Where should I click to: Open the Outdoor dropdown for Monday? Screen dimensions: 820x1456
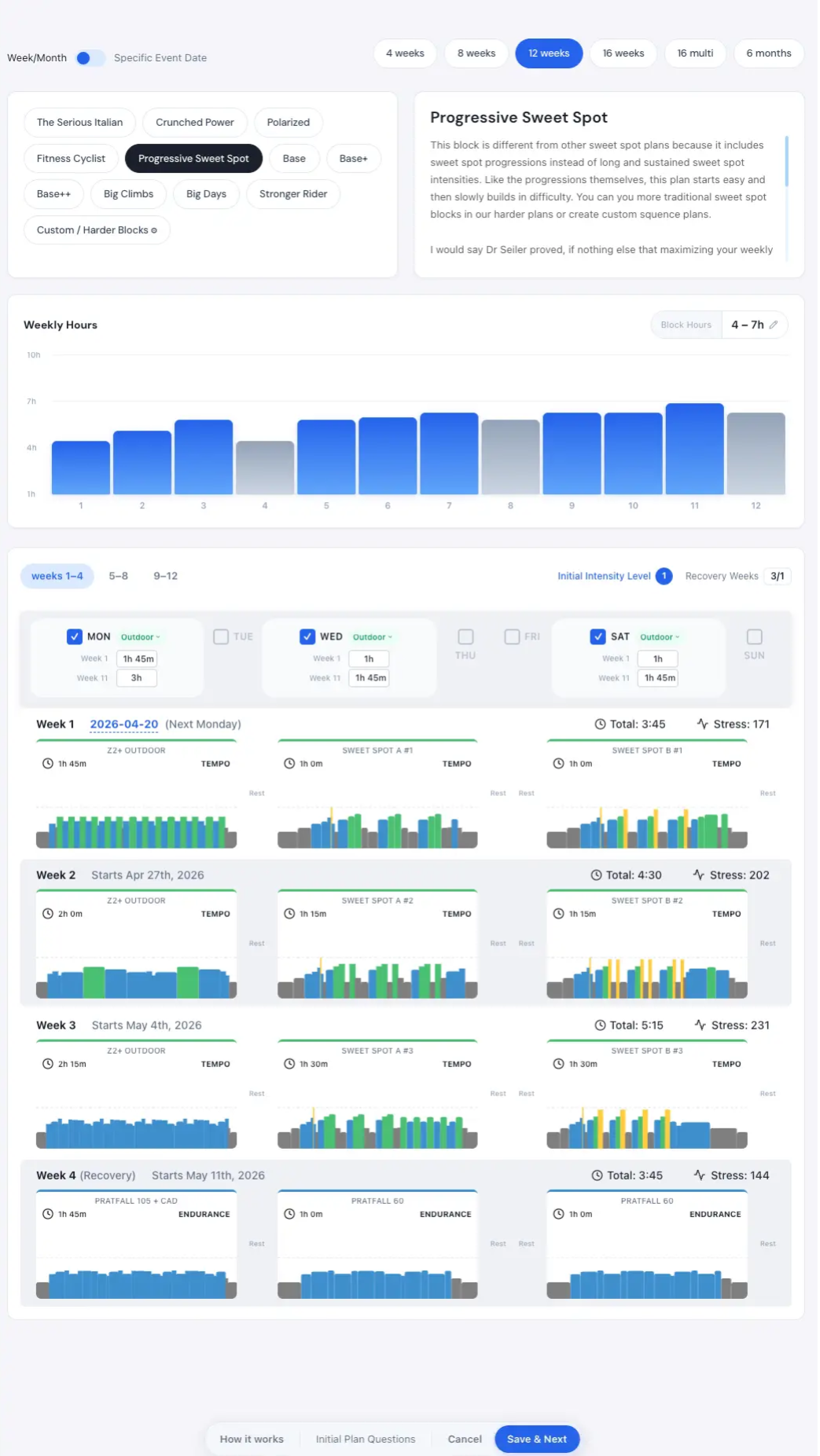coord(140,637)
